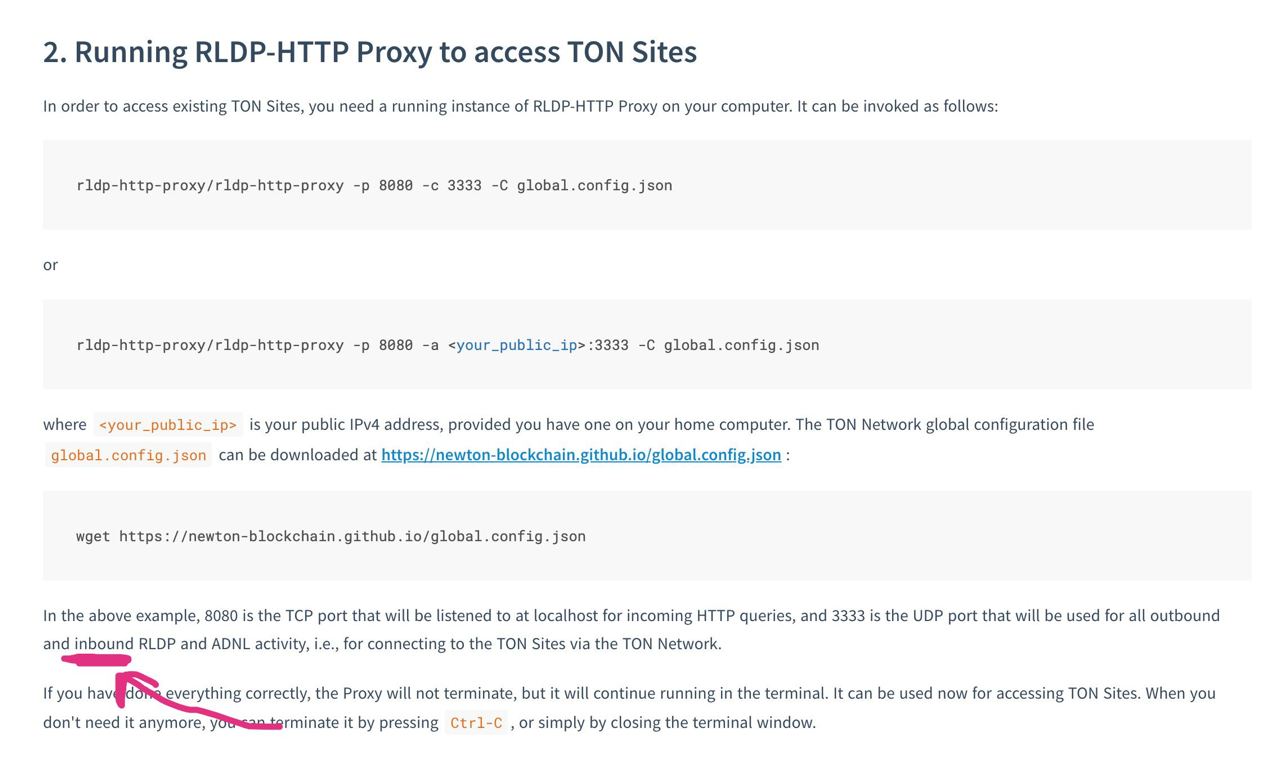1280x763 pixels.
Task: Click the paragraph mentioning 'the Proxy will not terminate'
Action: point(629,707)
